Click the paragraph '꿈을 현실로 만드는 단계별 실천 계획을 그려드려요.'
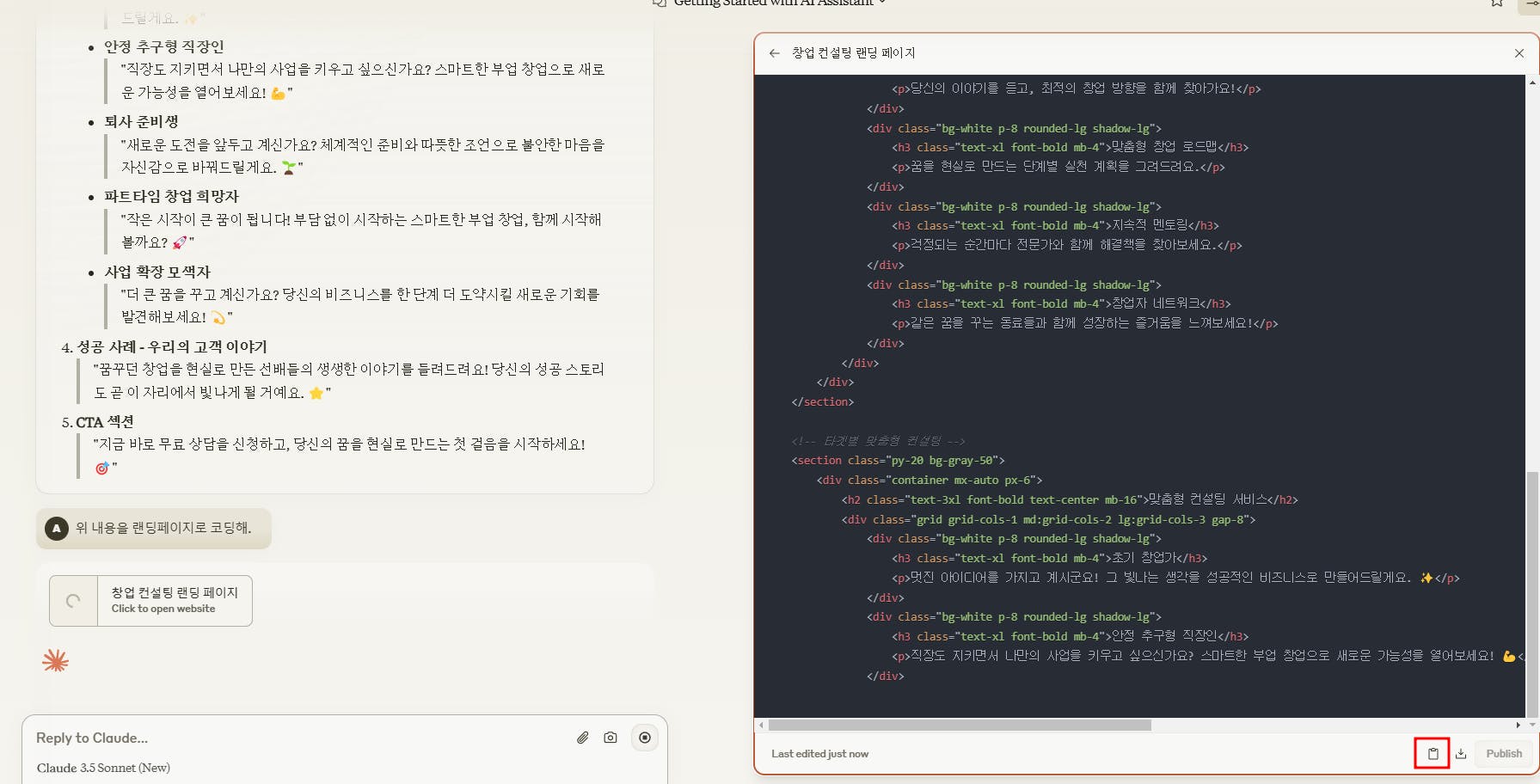This screenshot has width=1540, height=784. click(x=1058, y=167)
